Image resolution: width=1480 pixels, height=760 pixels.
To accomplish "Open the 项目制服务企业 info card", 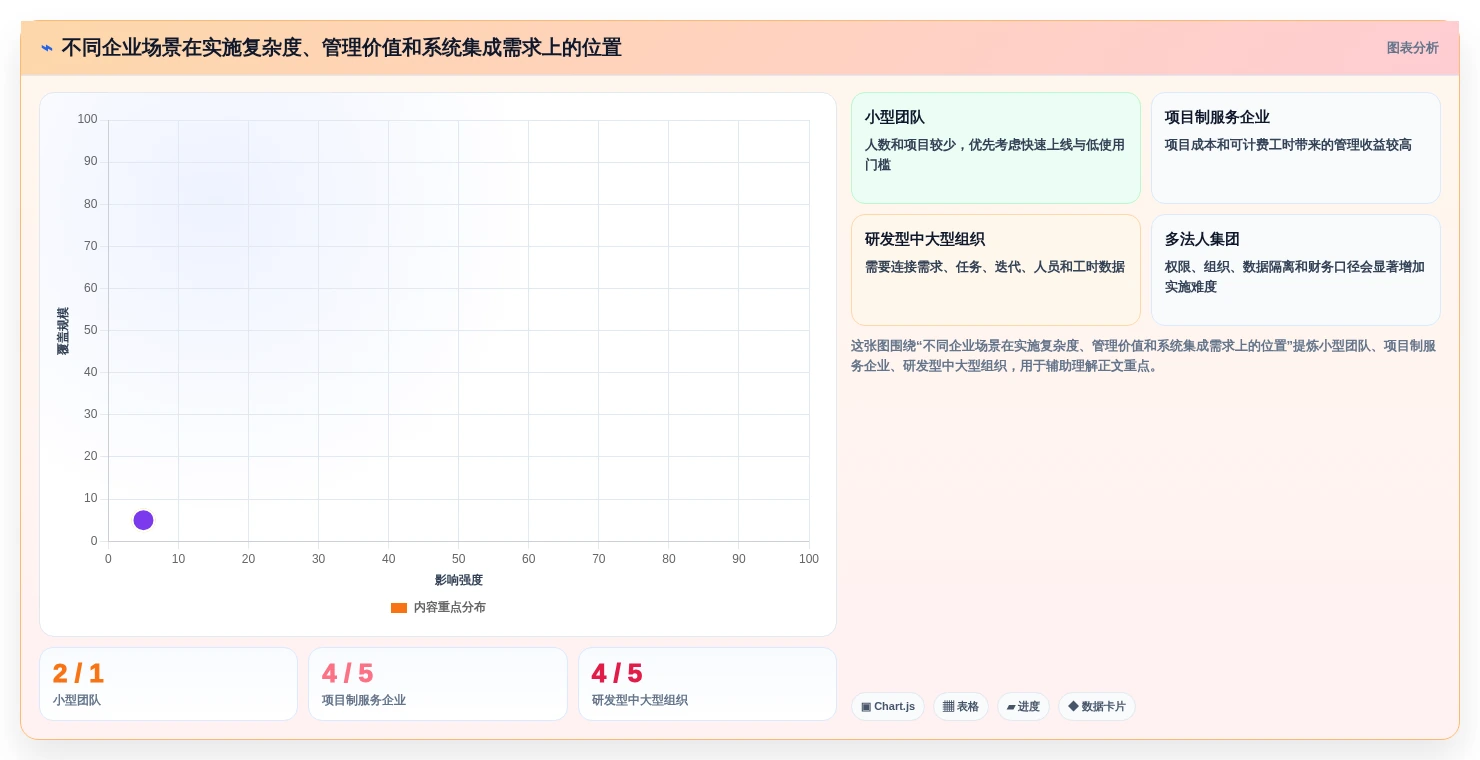I will 1296,148.
